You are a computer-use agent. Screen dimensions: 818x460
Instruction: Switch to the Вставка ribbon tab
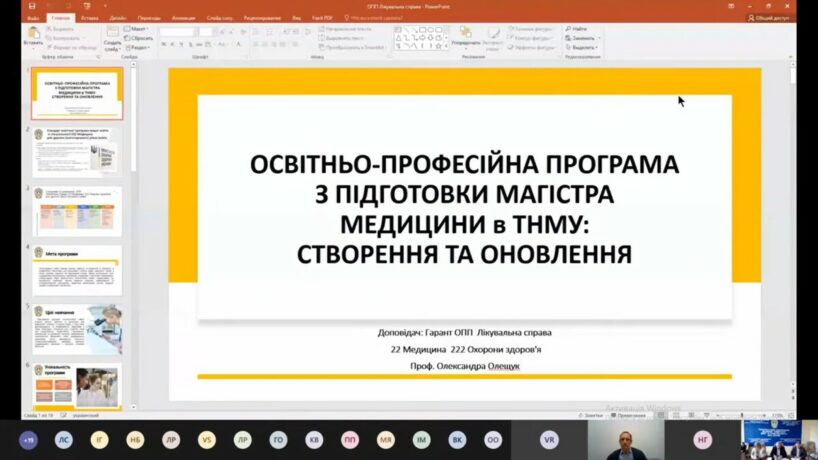89,17
